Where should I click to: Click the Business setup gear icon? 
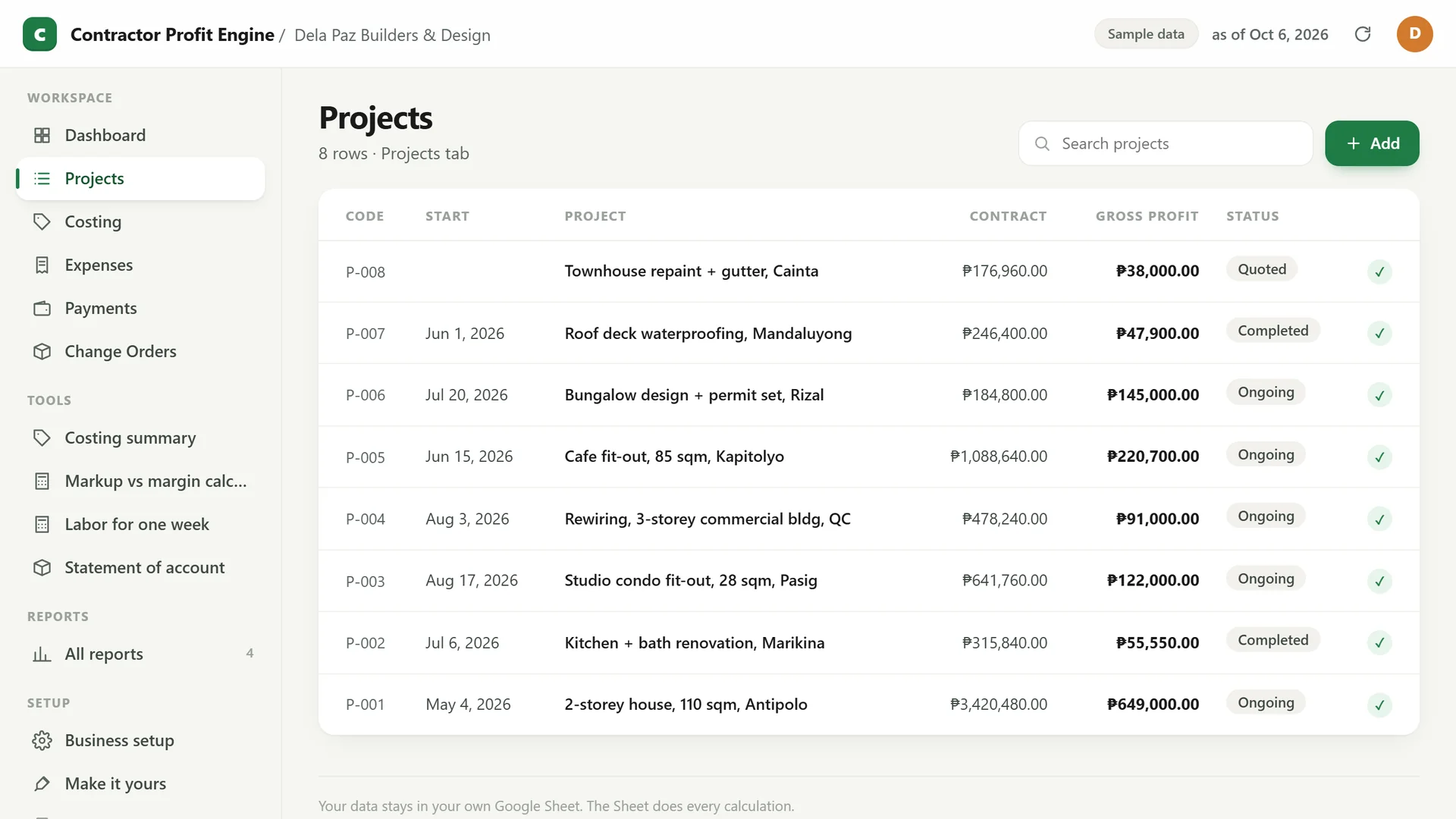coord(42,740)
